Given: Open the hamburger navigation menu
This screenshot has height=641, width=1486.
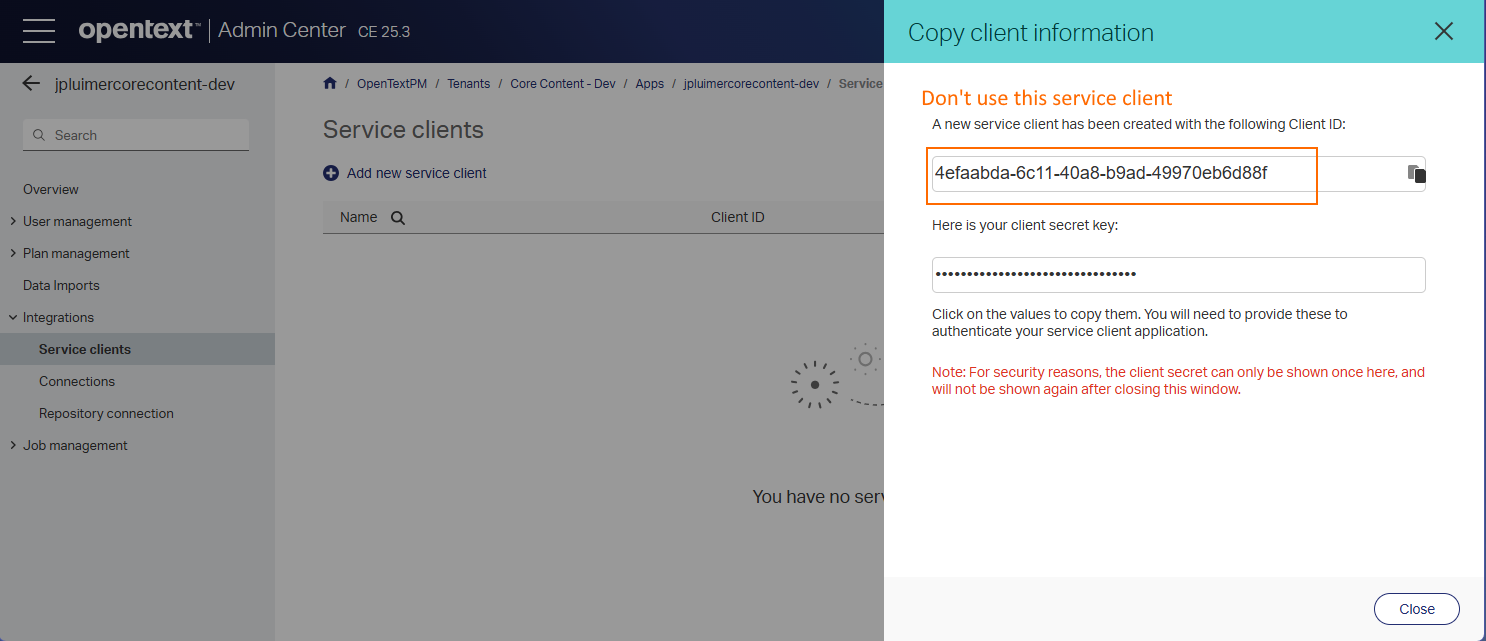Looking at the screenshot, I should (x=38, y=31).
